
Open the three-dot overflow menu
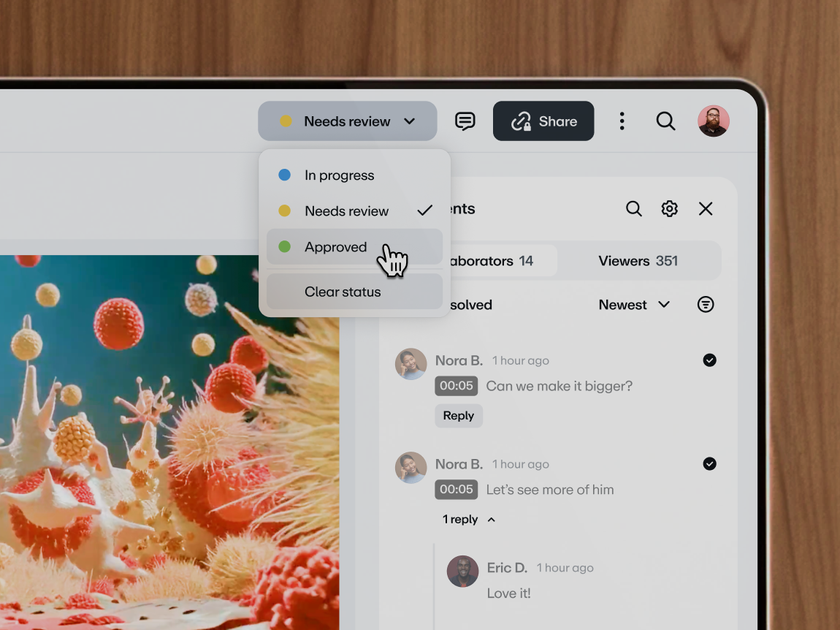tap(622, 120)
